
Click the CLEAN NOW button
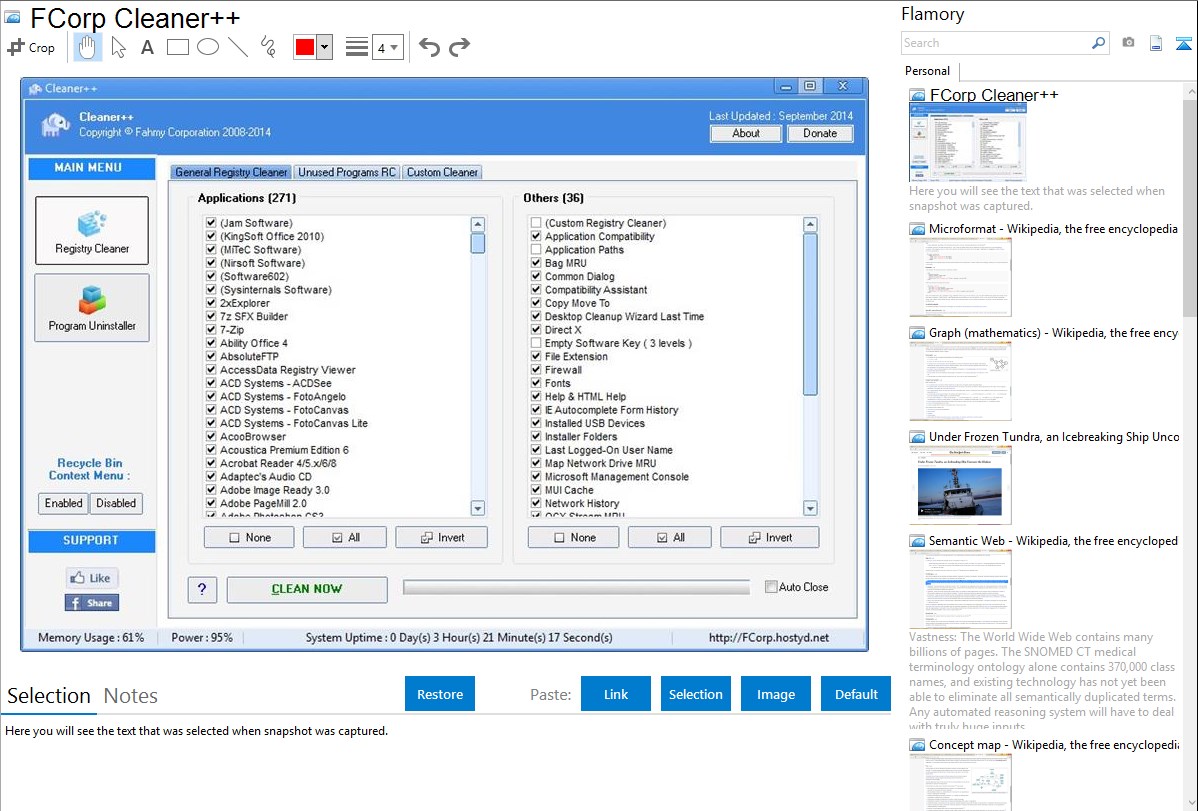pyautogui.click(x=307, y=589)
